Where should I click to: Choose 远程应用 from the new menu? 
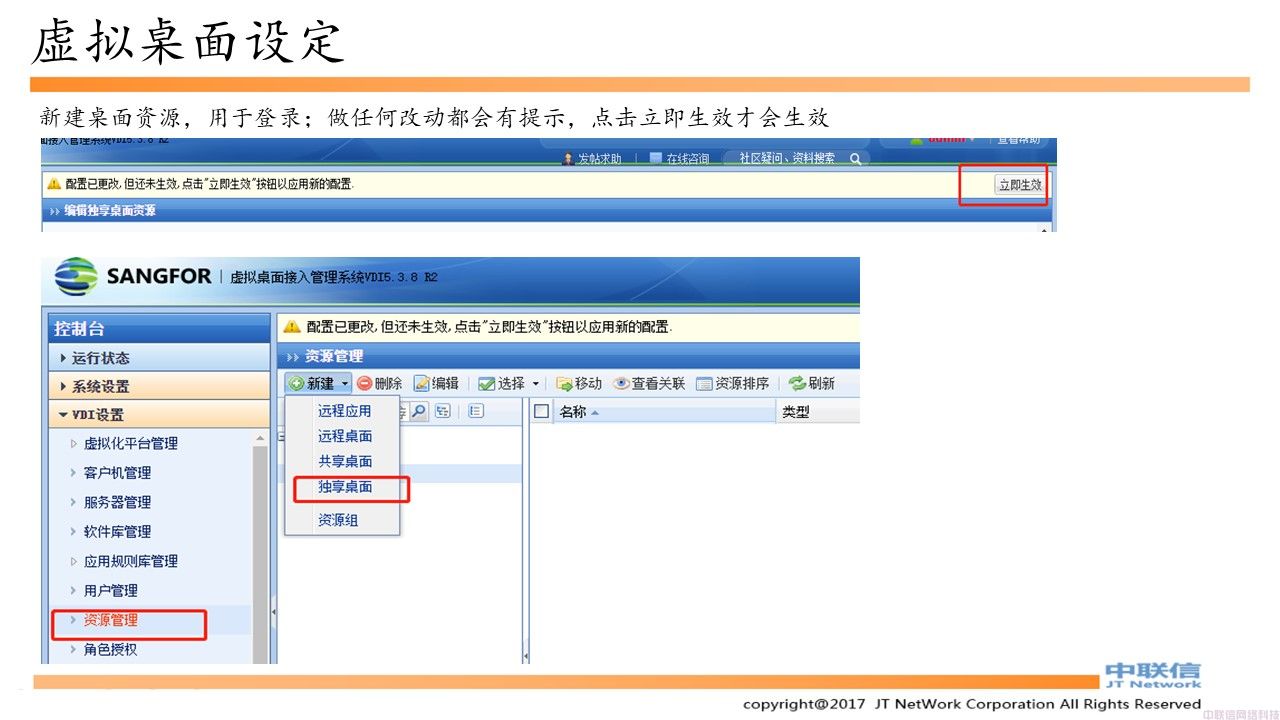[343, 411]
